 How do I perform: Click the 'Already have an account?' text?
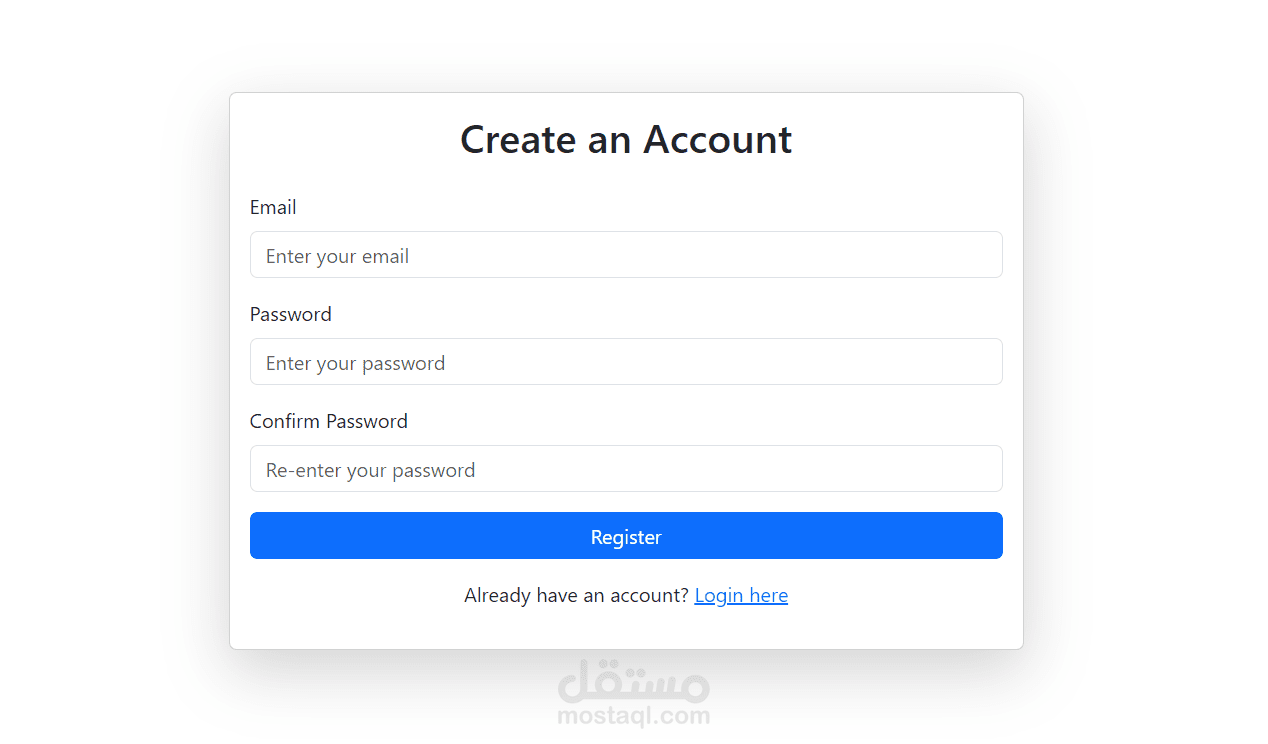(x=576, y=596)
